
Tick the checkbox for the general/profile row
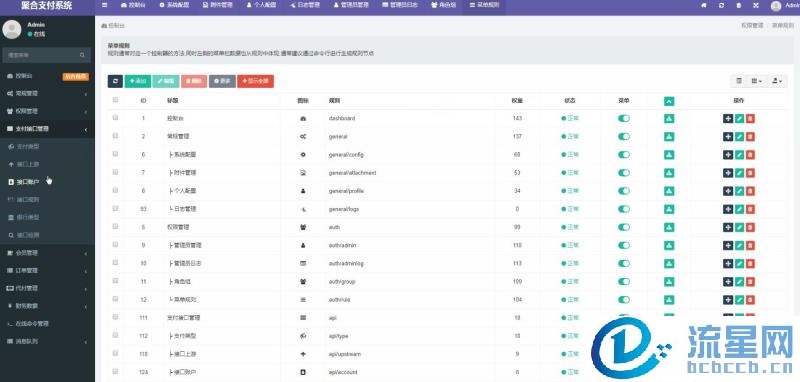(115, 190)
